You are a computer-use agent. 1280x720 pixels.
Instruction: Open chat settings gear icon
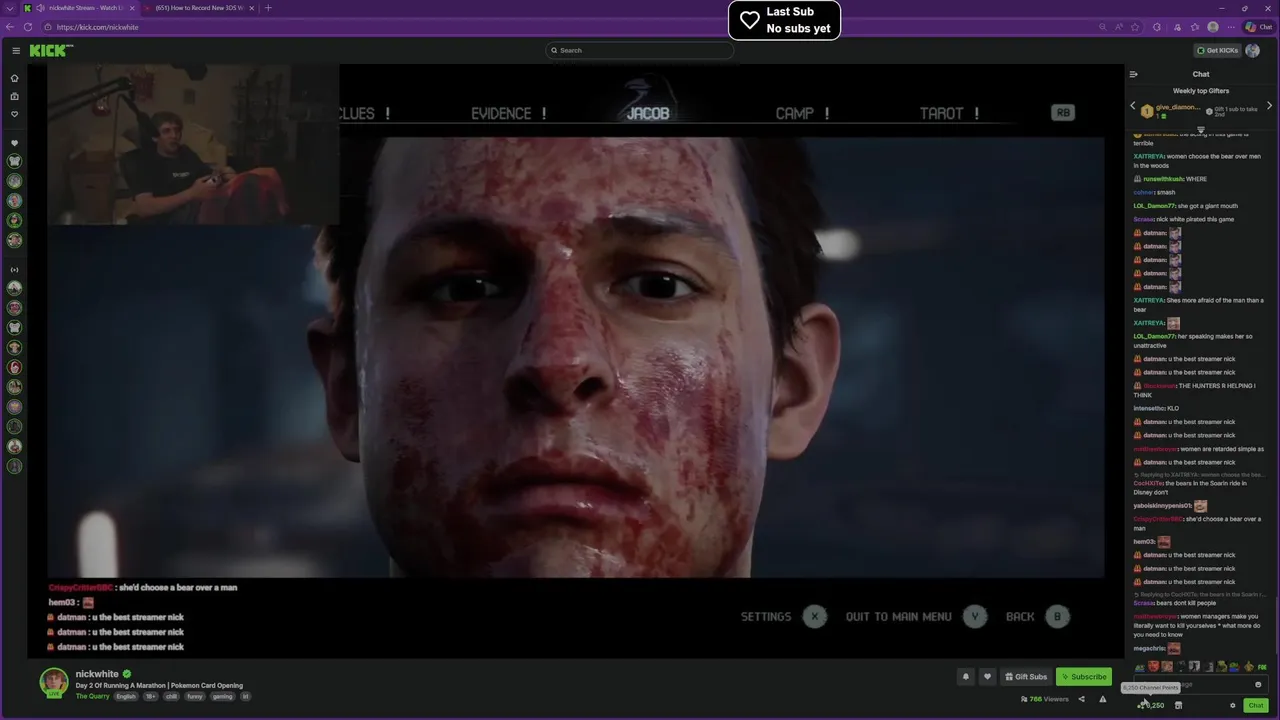(x=1232, y=705)
